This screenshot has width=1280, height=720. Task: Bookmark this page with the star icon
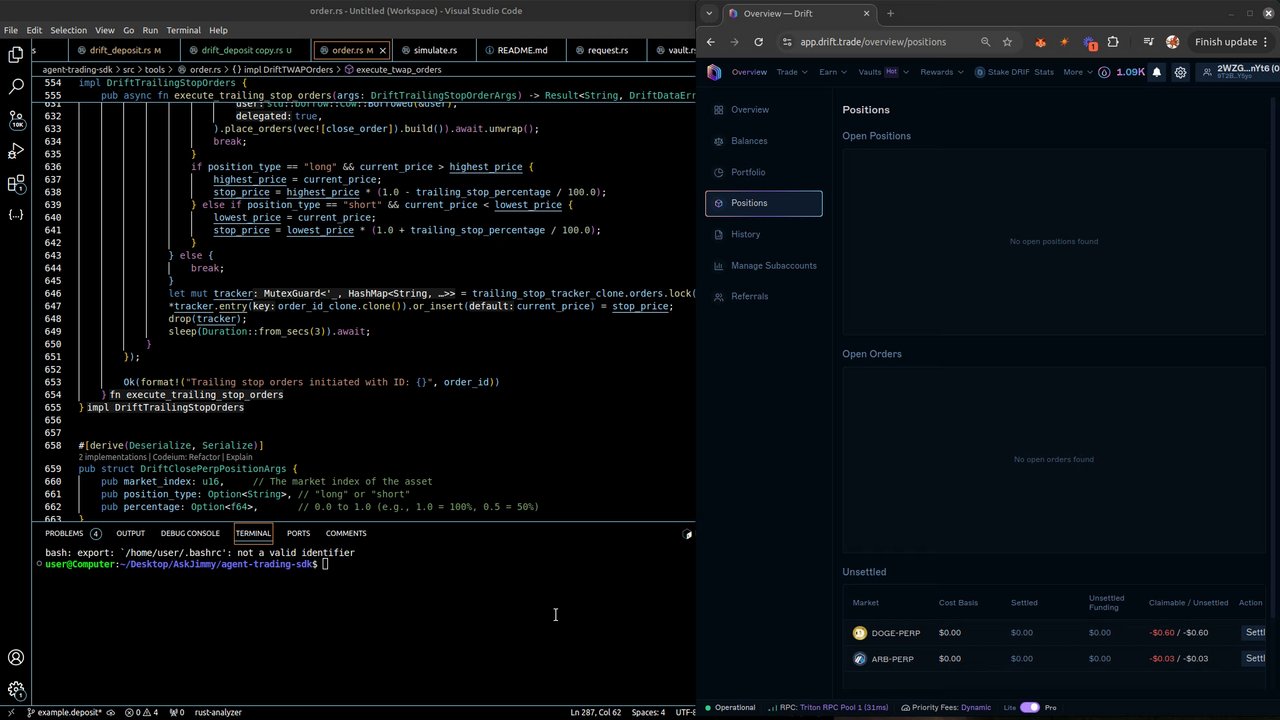[x=1007, y=42]
